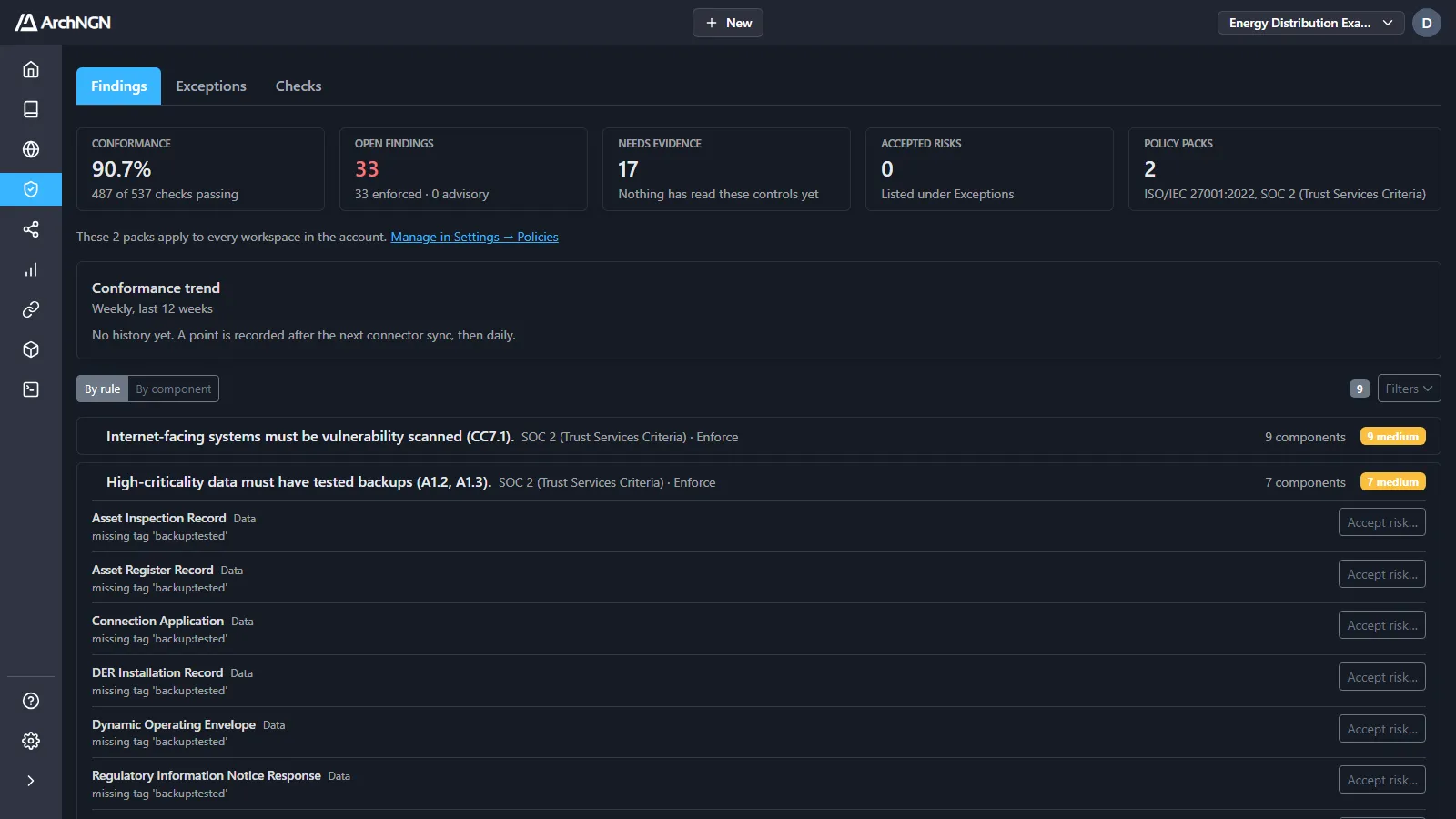1456x819 pixels.
Task: Accept risk for Dynamic Operating Envelope
Action: [x=1381, y=729]
